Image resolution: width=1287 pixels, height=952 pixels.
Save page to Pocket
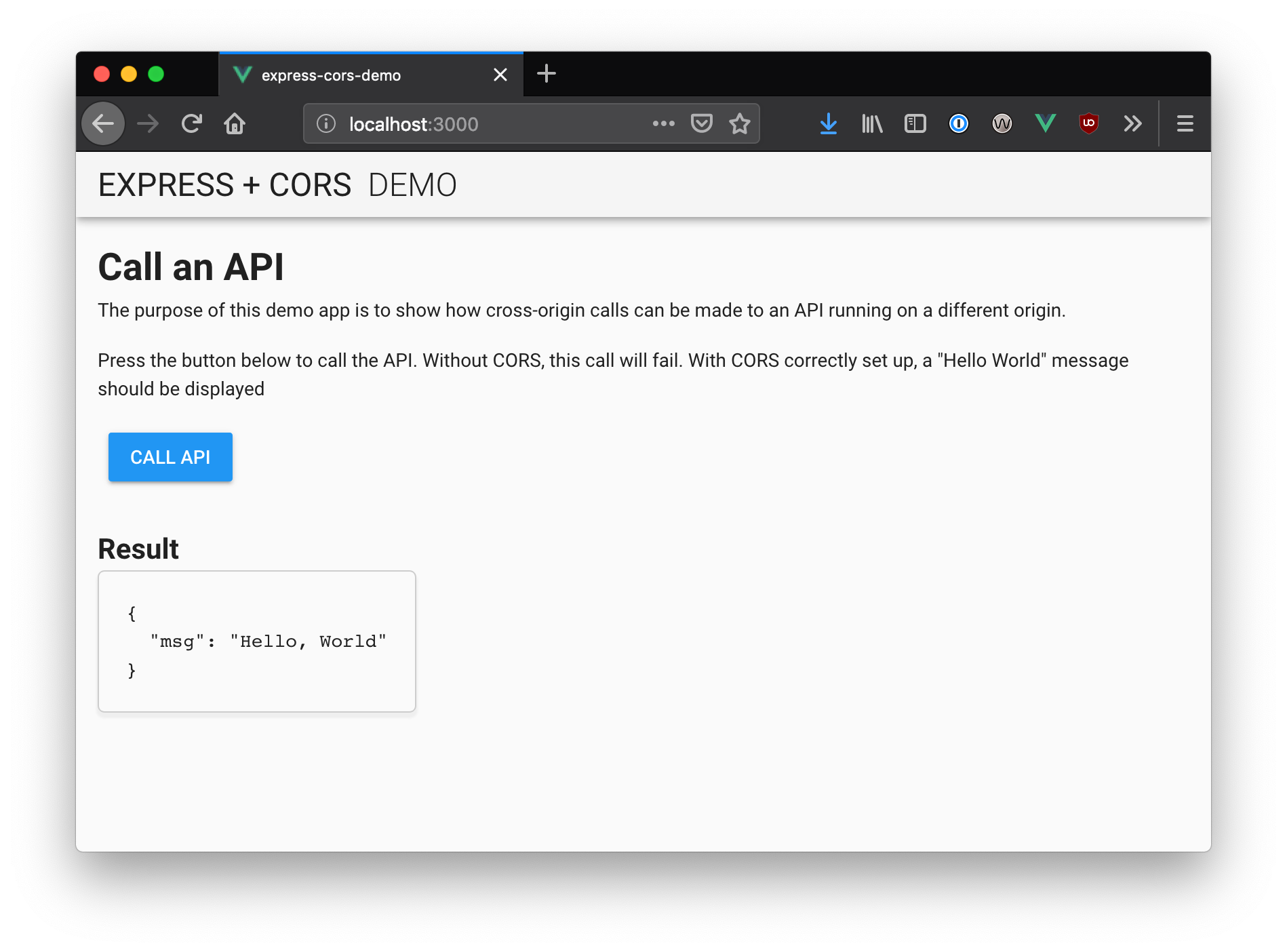click(x=702, y=124)
